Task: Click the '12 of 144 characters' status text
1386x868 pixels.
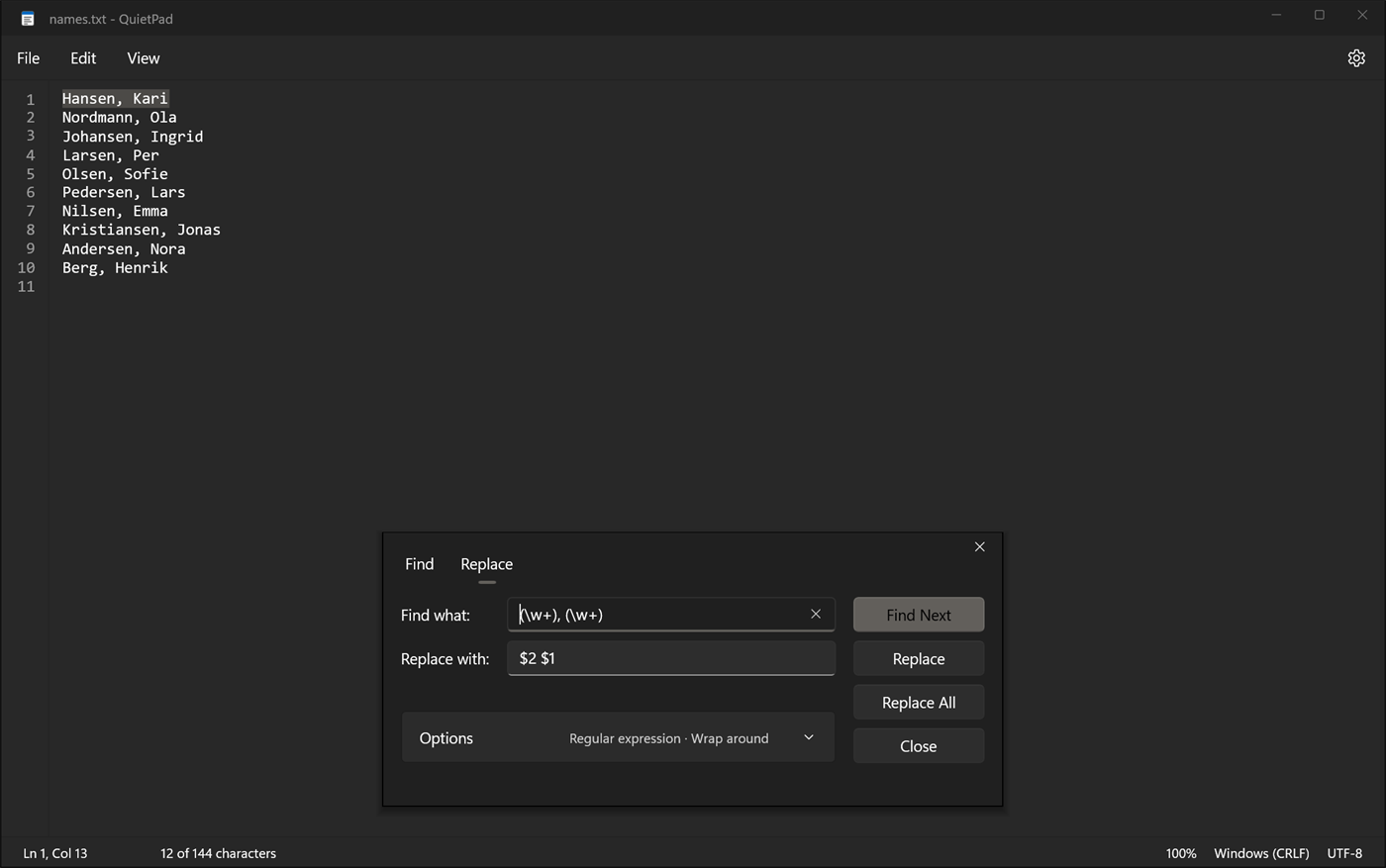Action: click(219, 853)
